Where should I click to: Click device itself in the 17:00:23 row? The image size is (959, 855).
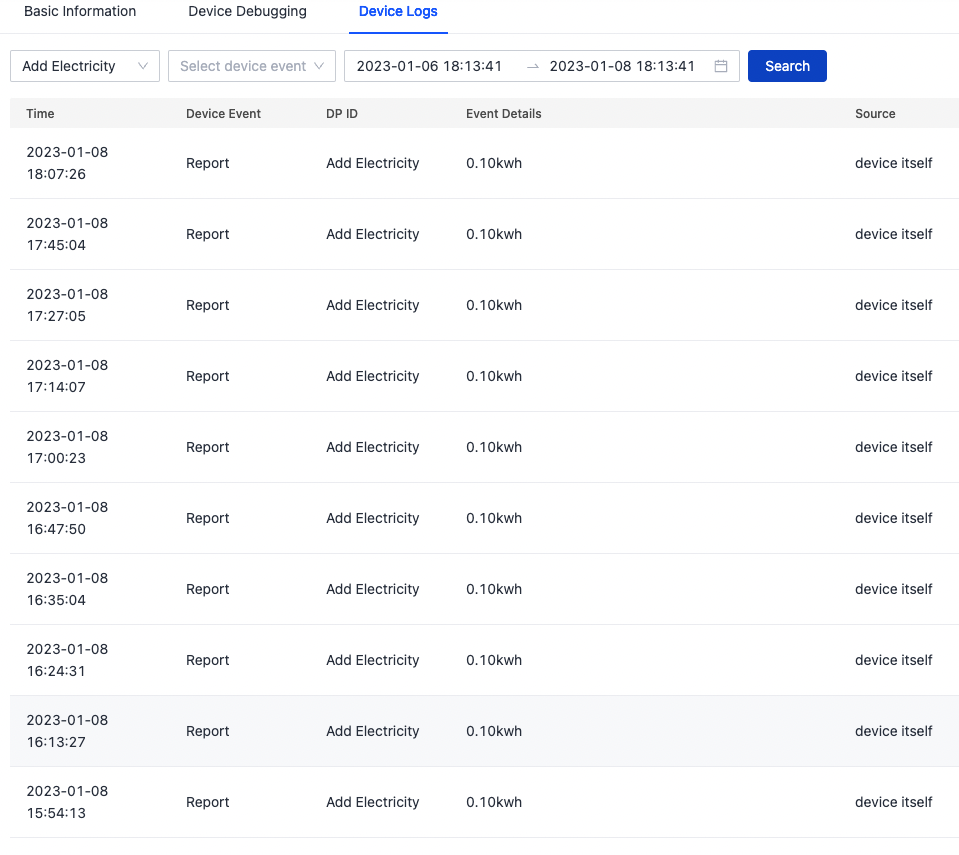click(x=894, y=447)
